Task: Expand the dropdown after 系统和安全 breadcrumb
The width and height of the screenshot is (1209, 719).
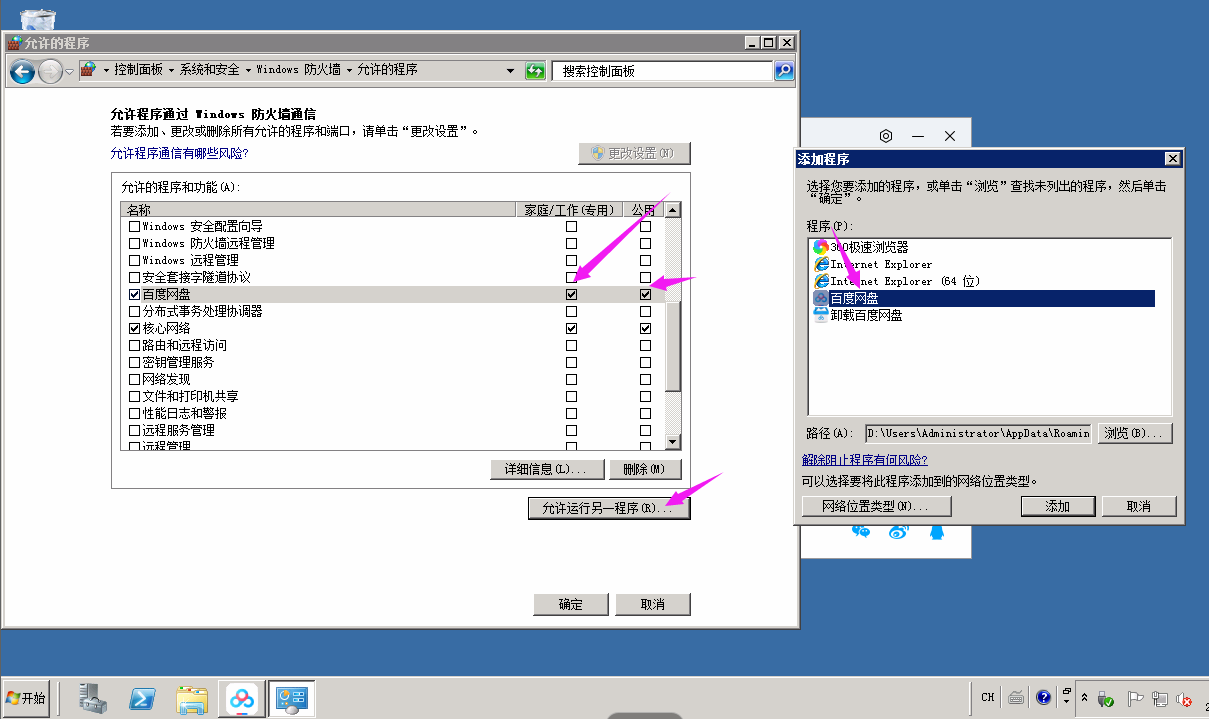Action: coord(247,71)
